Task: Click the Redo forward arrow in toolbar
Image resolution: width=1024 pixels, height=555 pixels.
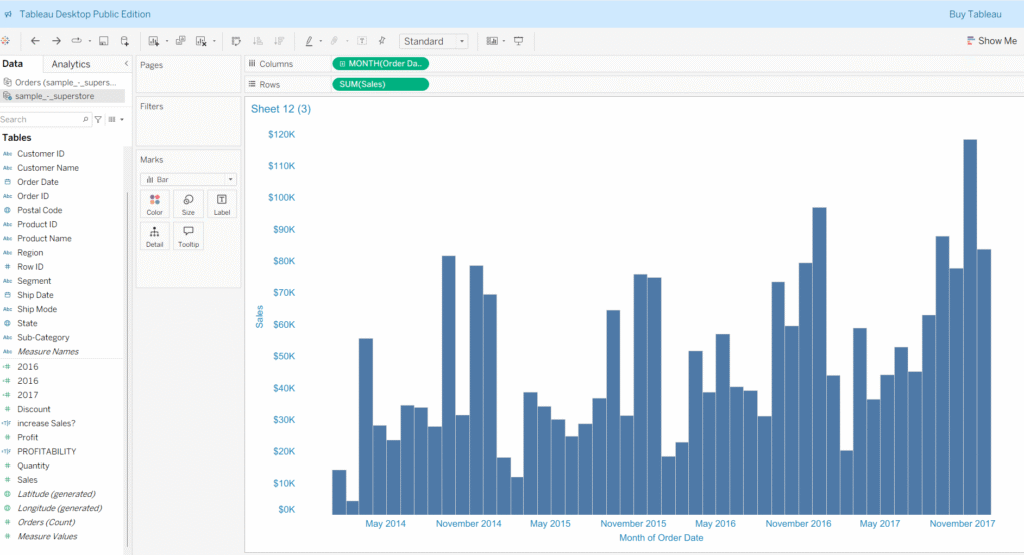Action: pyautogui.click(x=56, y=41)
